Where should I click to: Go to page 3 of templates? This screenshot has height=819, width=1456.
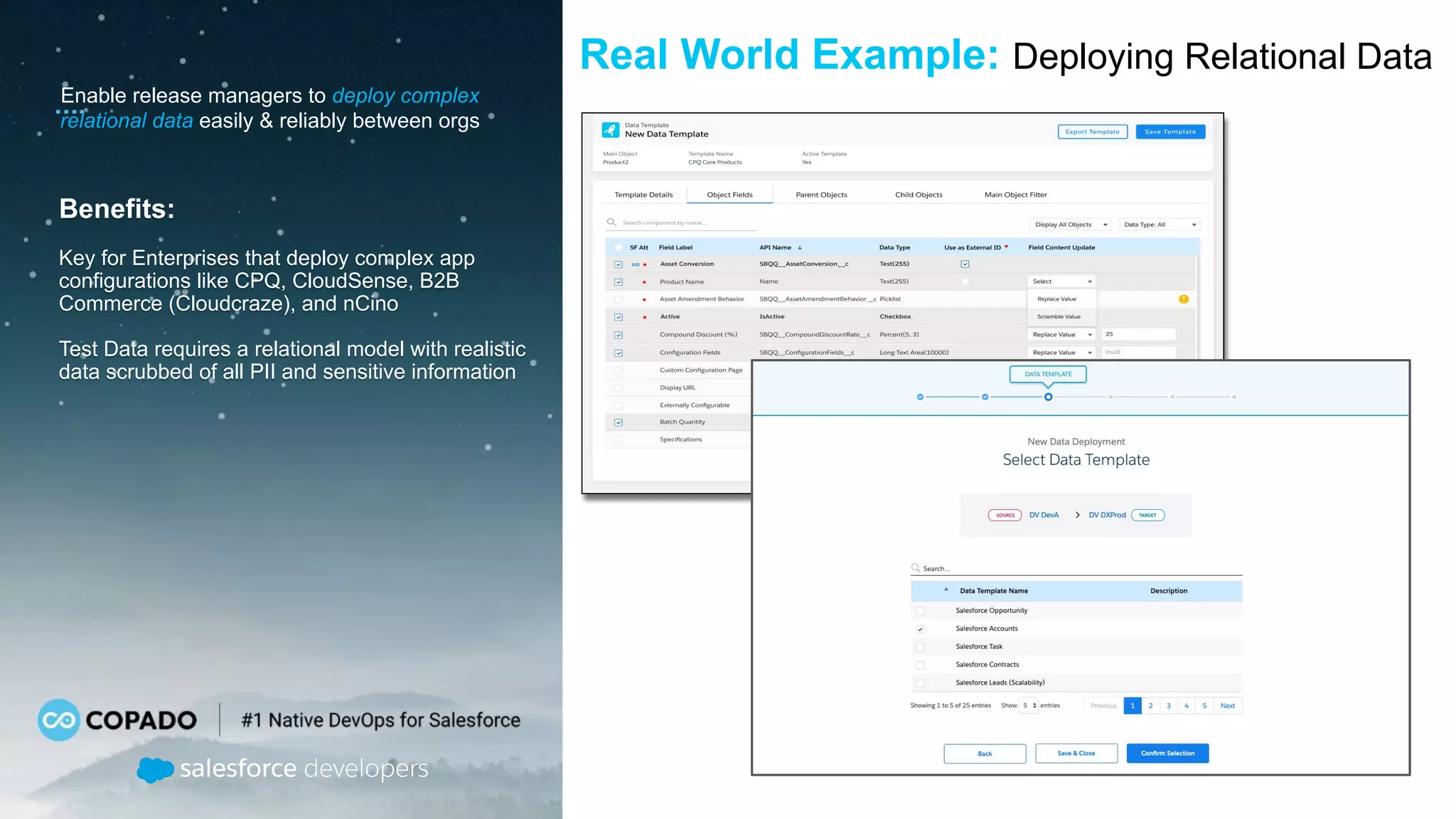pyautogui.click(x=1168, y=706)
